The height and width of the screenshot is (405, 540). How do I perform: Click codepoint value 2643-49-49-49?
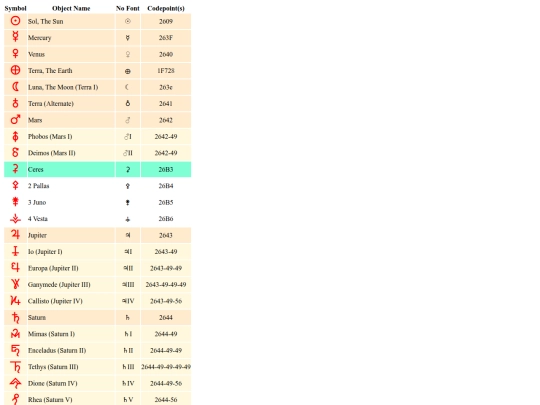(x=166, y=284)
